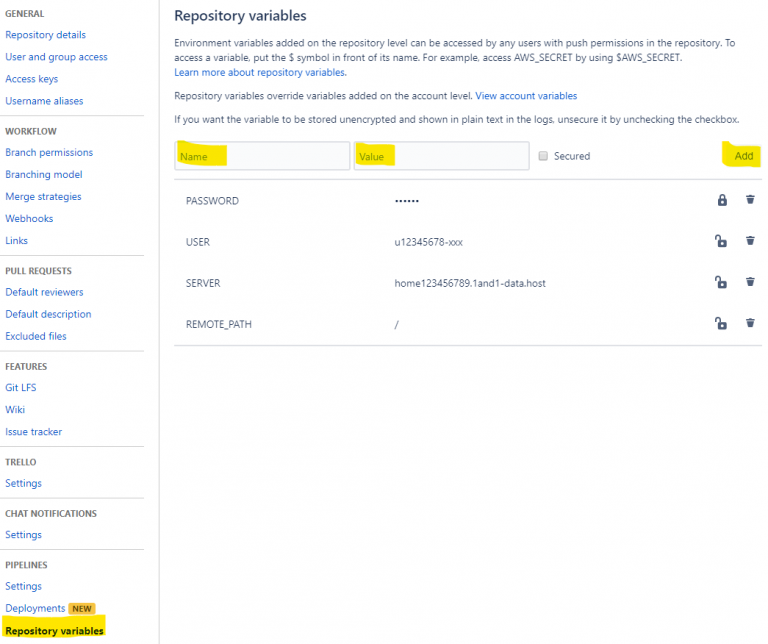Viewport: 768px width, 644px height.
Task: Open Repository details in sidebar
Action: (x=45, y=35)
